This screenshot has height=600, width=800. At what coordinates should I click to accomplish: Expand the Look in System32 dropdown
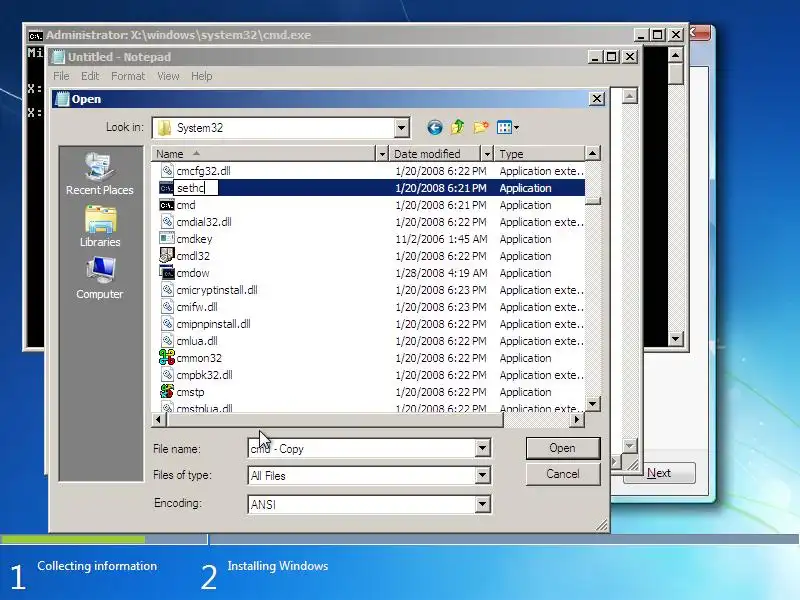(402, 128)
